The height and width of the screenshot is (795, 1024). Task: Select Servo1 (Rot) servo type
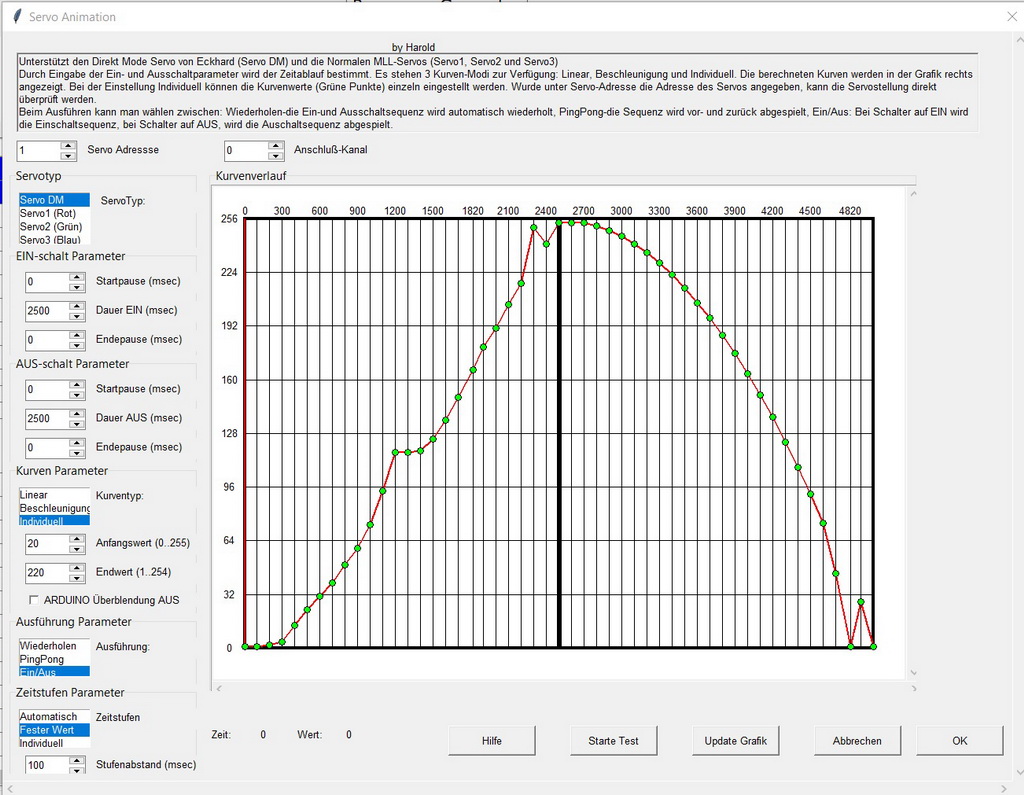(x=46, y=213)
